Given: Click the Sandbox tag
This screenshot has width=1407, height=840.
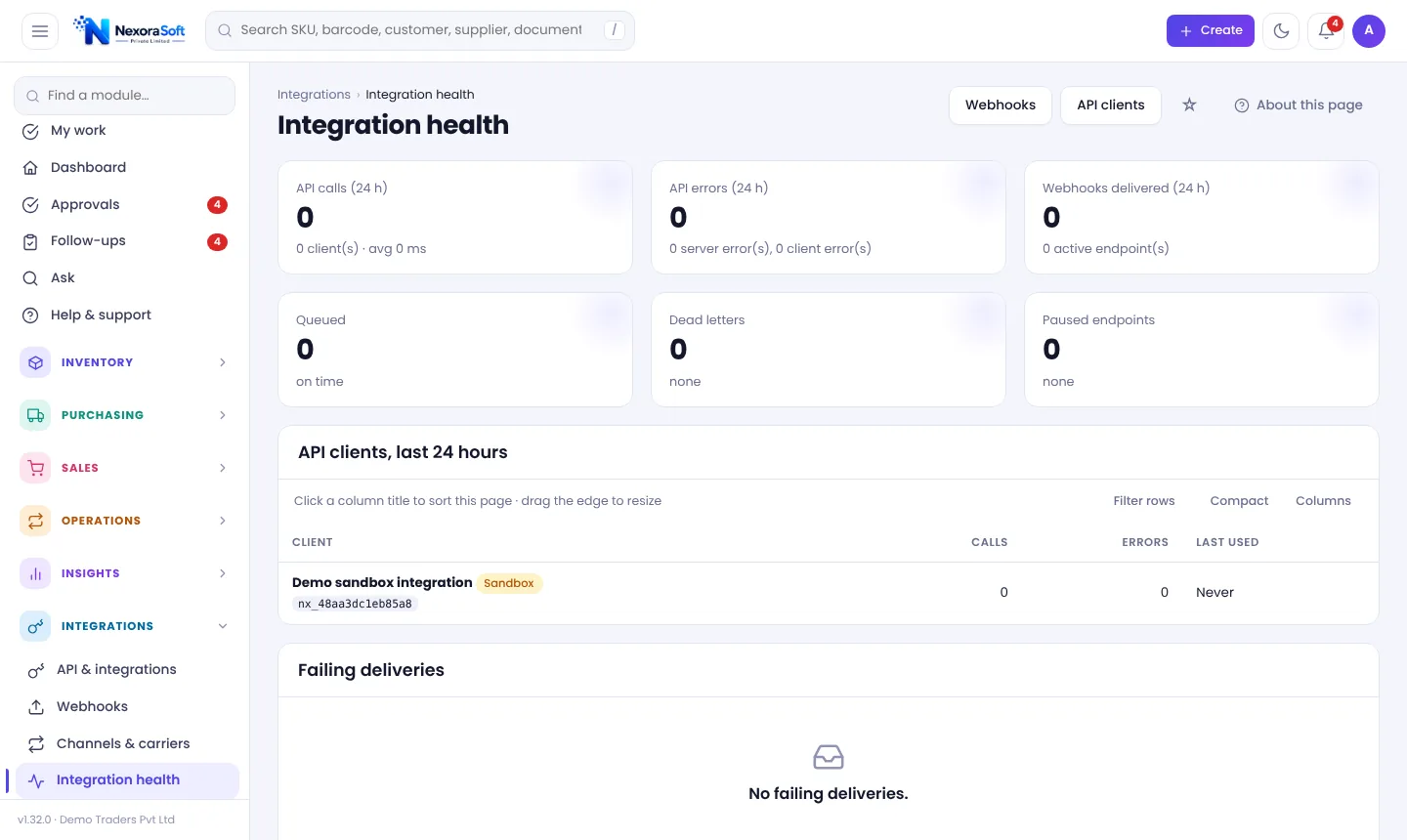Looking at the screenshot, I should (x=509, y=583).
